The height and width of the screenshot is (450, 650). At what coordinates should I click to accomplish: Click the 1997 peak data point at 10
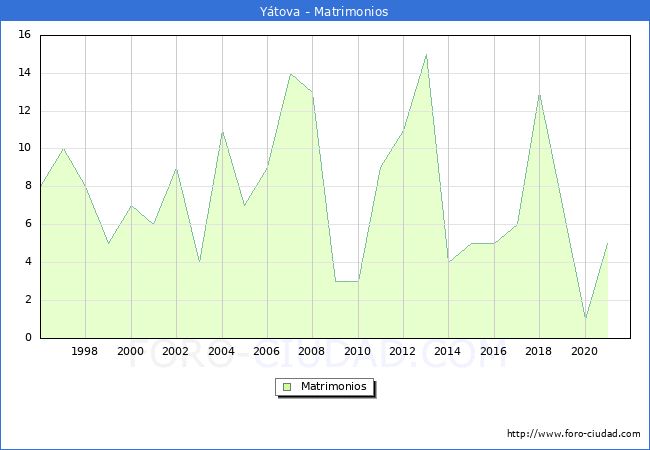(63, 148)
